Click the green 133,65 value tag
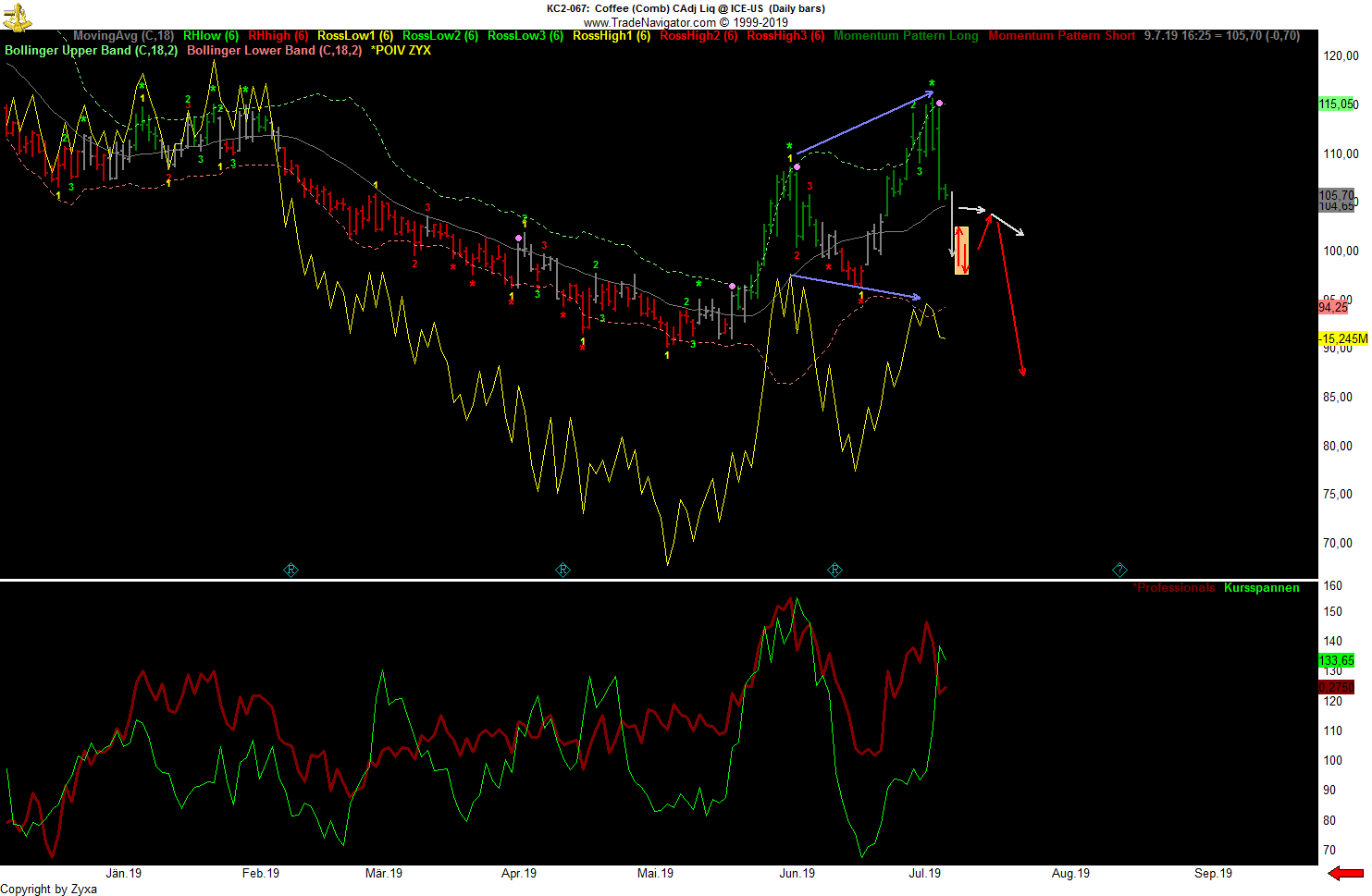The image size is (1372, 896). click(1337, 660)
